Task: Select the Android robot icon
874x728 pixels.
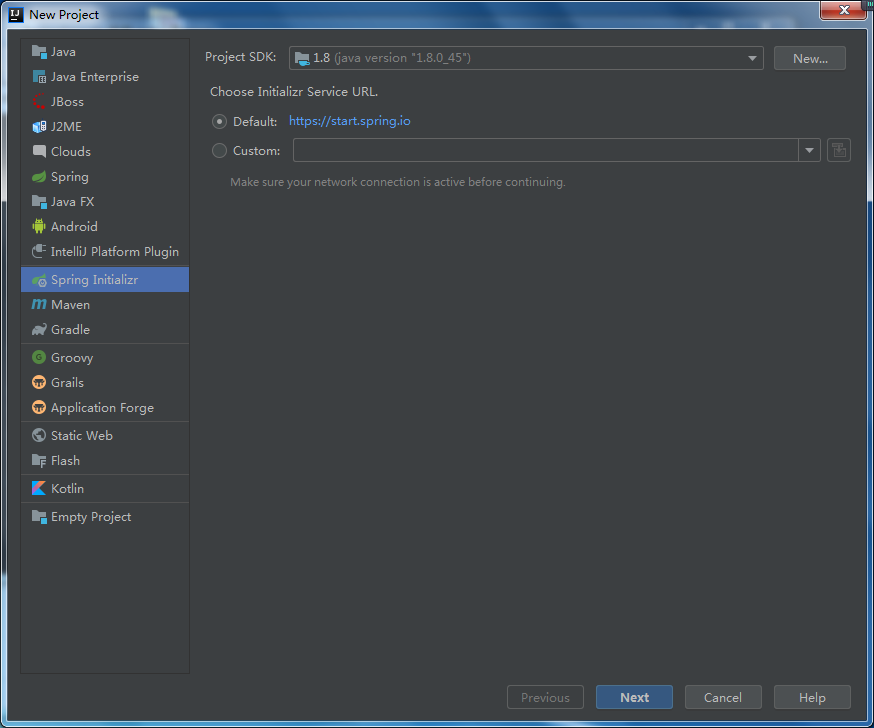Action: [x=39, y=227]
